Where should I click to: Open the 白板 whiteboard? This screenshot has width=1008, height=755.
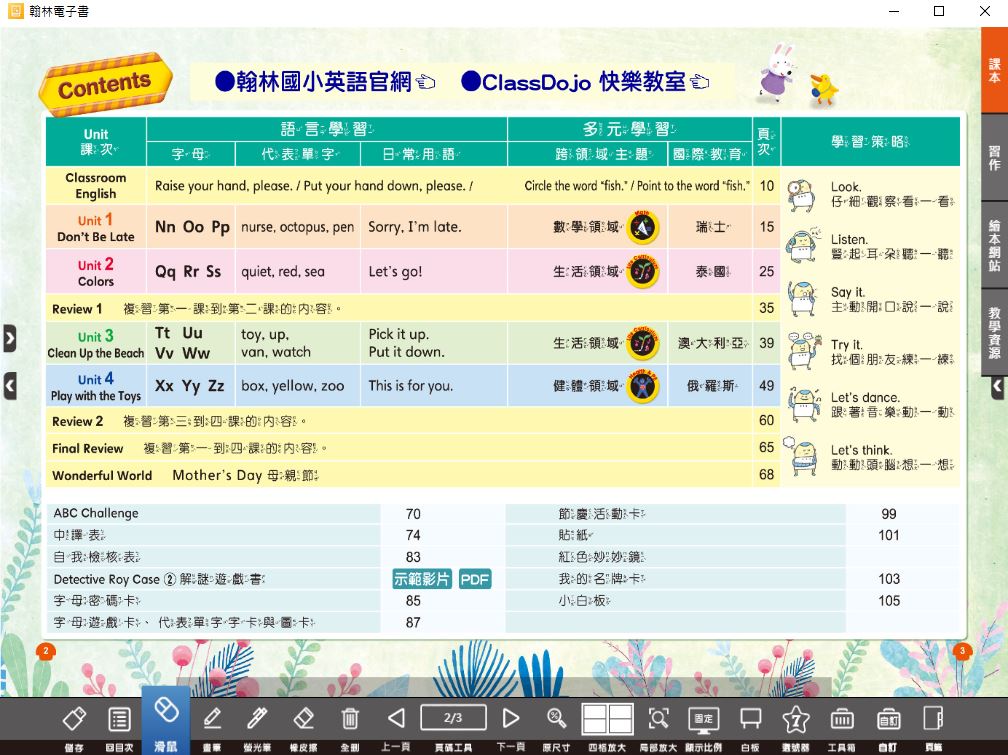[750, 718]
